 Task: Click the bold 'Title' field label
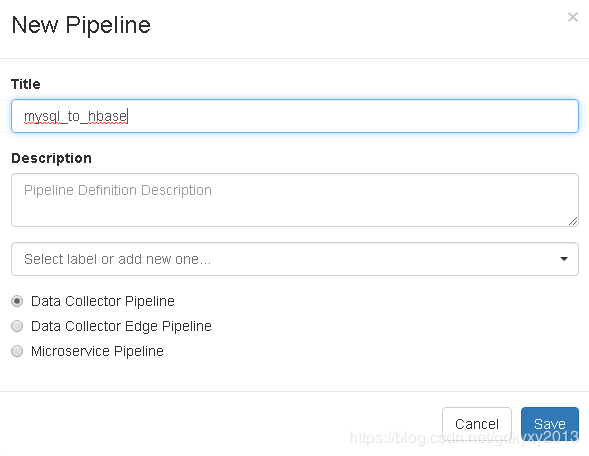point(26,84)
